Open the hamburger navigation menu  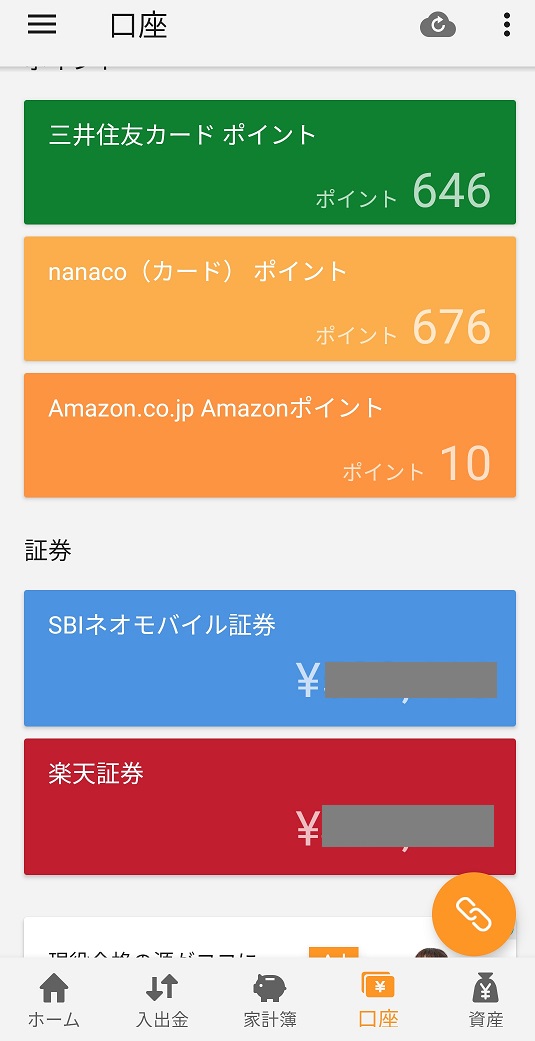pos(42,25)
